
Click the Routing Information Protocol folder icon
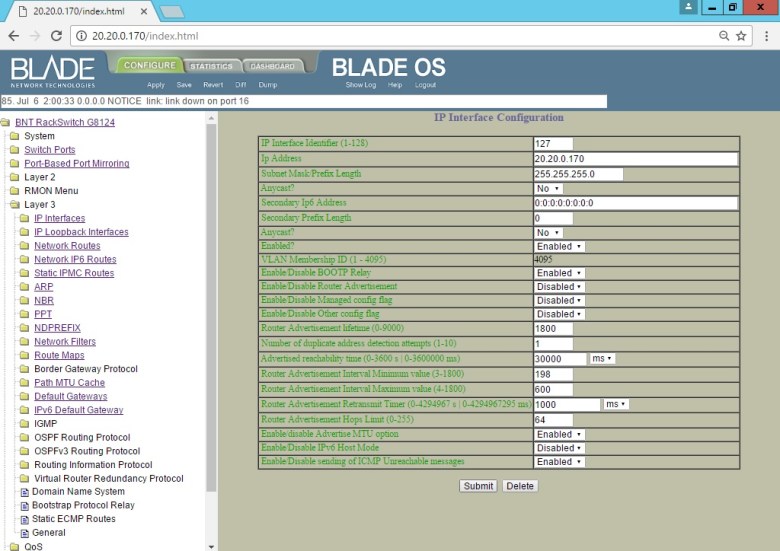pos(24,465)
